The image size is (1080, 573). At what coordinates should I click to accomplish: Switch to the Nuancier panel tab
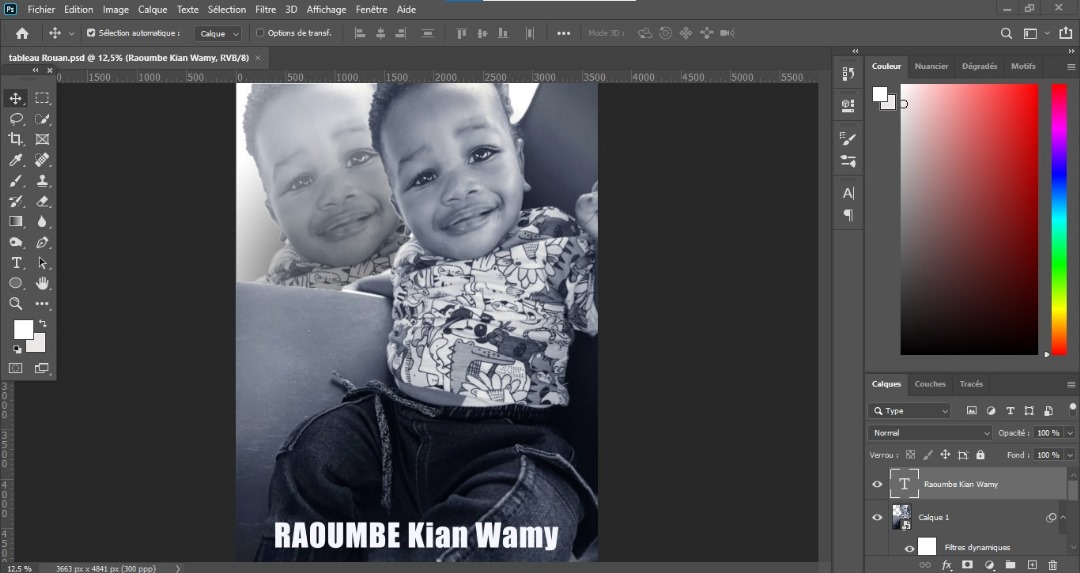[x=931, y=66]
